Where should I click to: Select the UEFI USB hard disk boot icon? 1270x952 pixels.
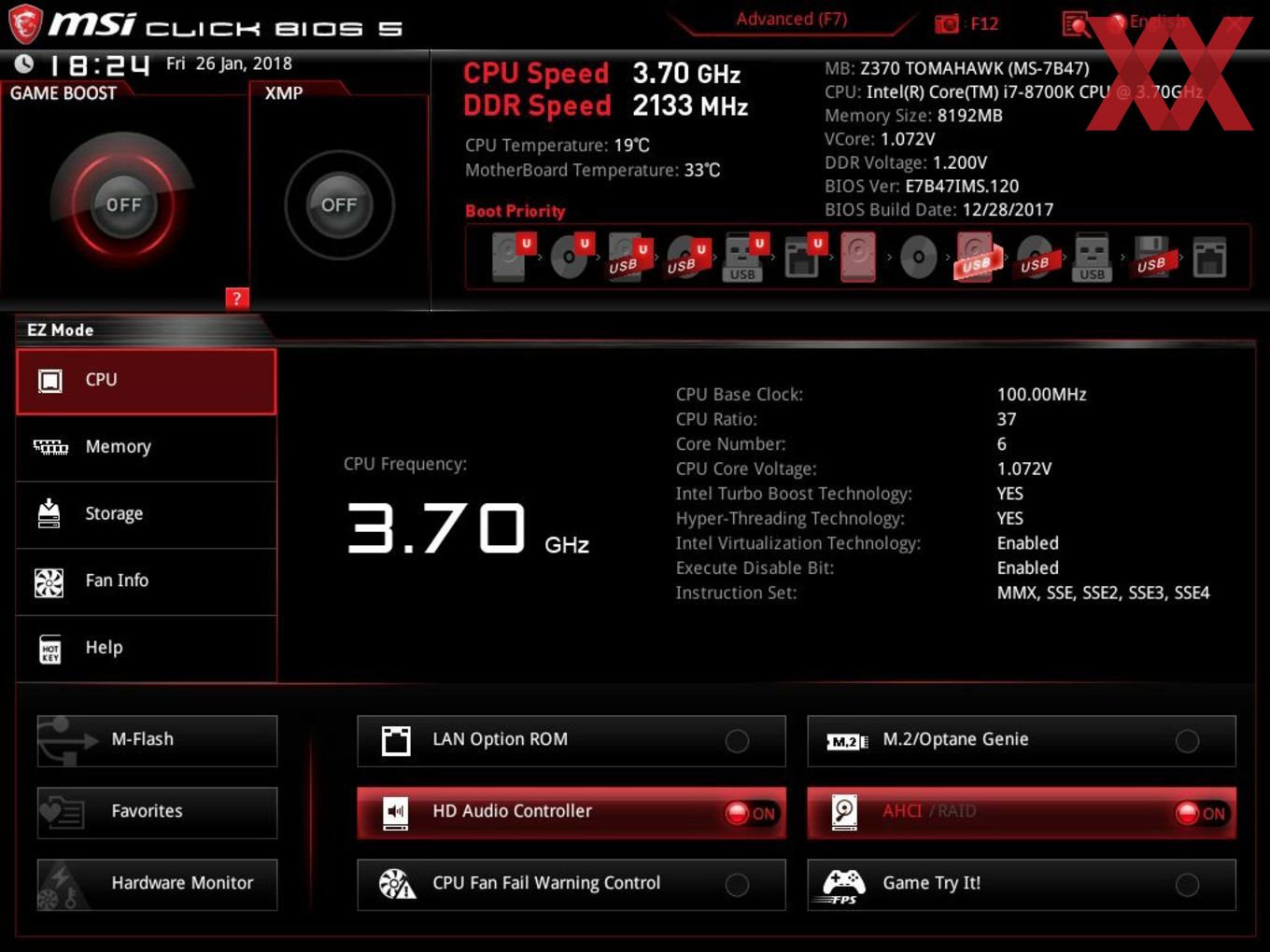[x=628, y=257]
